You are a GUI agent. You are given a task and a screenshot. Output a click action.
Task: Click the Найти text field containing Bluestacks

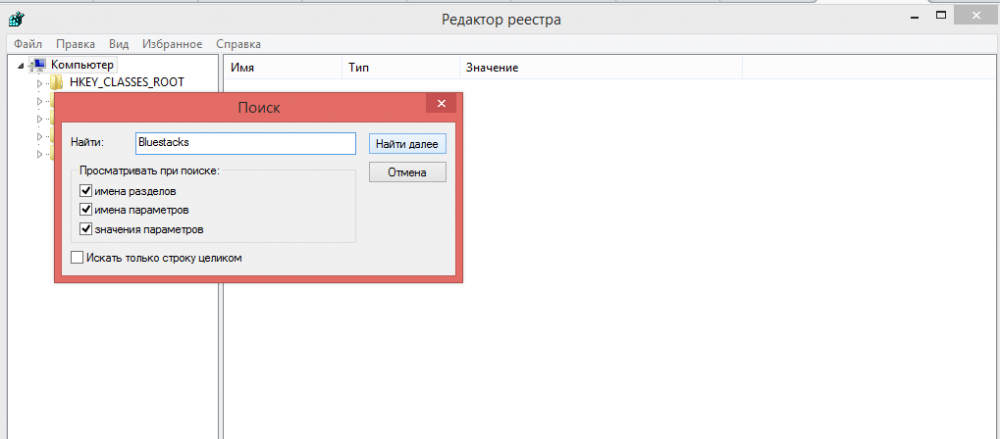click(245, 143)
